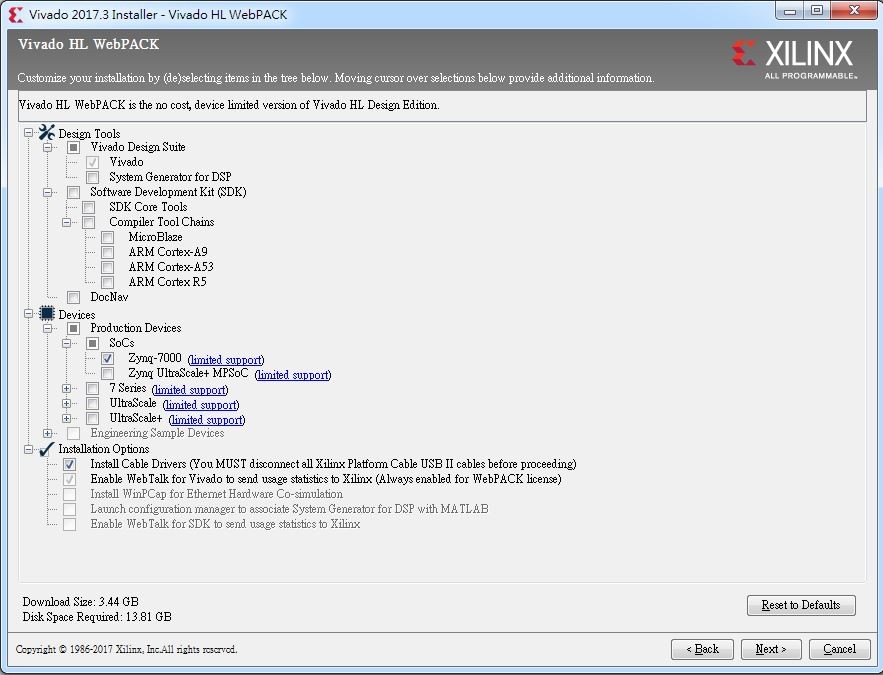
Task: Click the Xilinx logo in the header
Action: tap(794, 59)
